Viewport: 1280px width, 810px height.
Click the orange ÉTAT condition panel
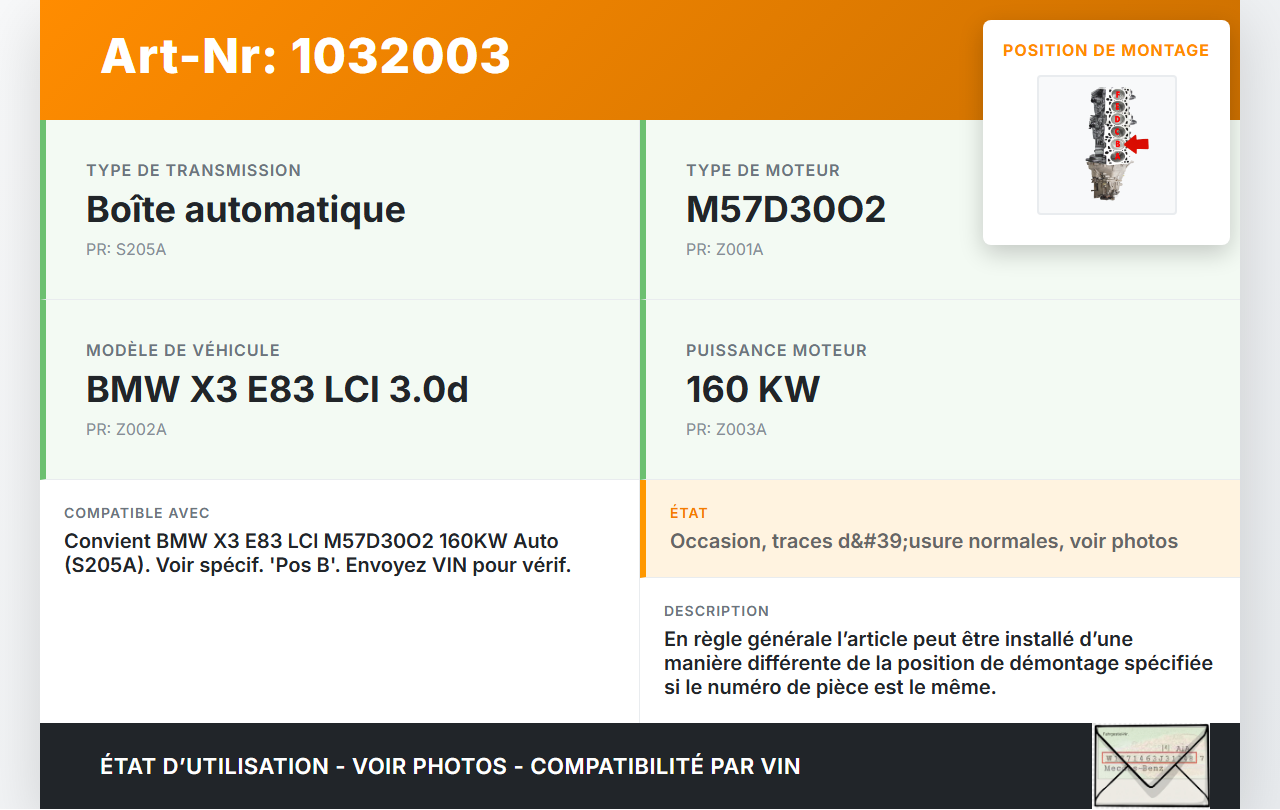coord(938,529)
